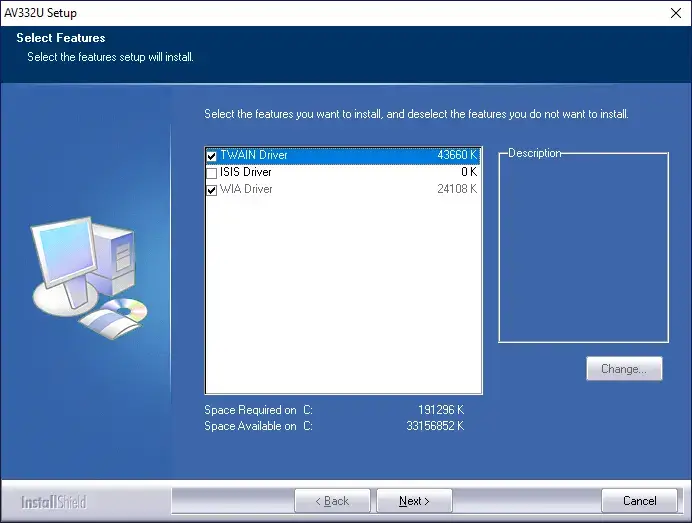The height and width of the screenshot is (523, 692).
Task: Select the TWAIN Driver feature label
Action: click(253, 156)
